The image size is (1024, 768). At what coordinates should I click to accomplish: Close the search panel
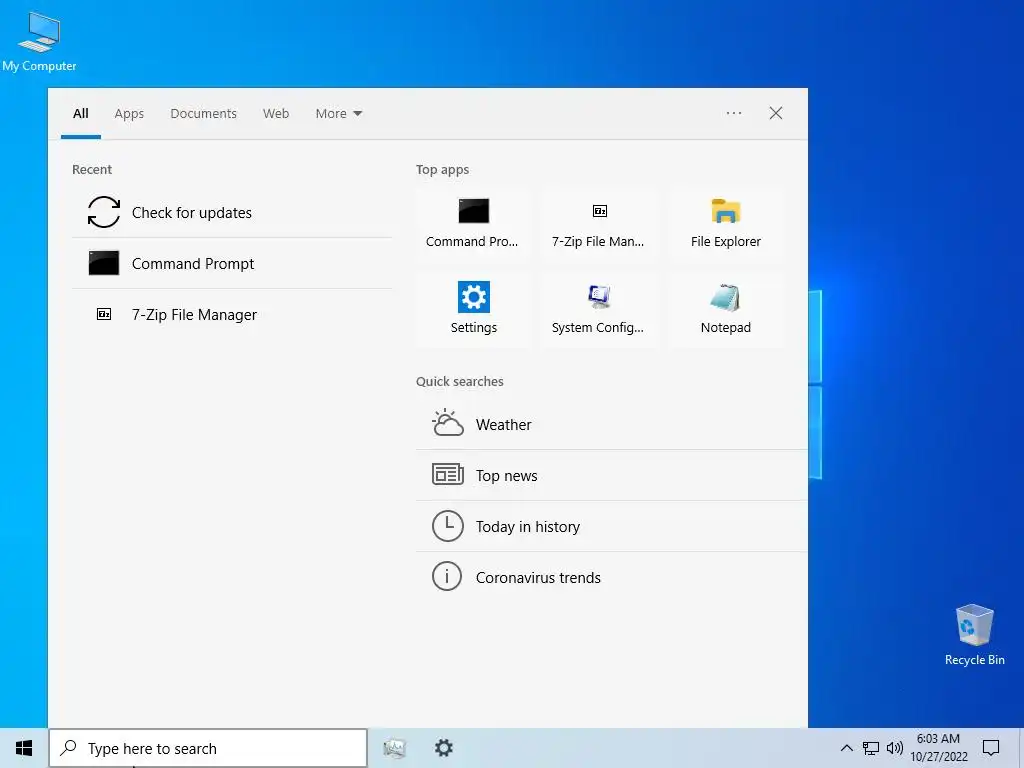click(x=776, y=113)
